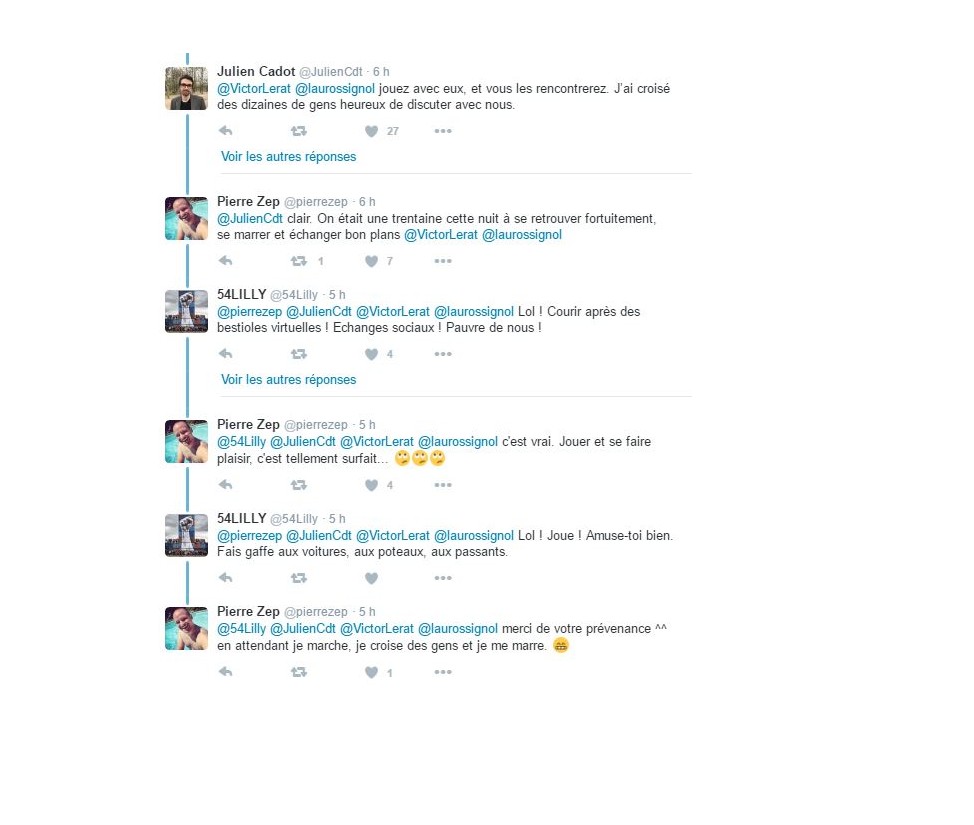Reply to 54LILLY's 'Fais gaffe aux voitures' tweet
The height and width of the screenshot is (825, 974).
(225, 578)
